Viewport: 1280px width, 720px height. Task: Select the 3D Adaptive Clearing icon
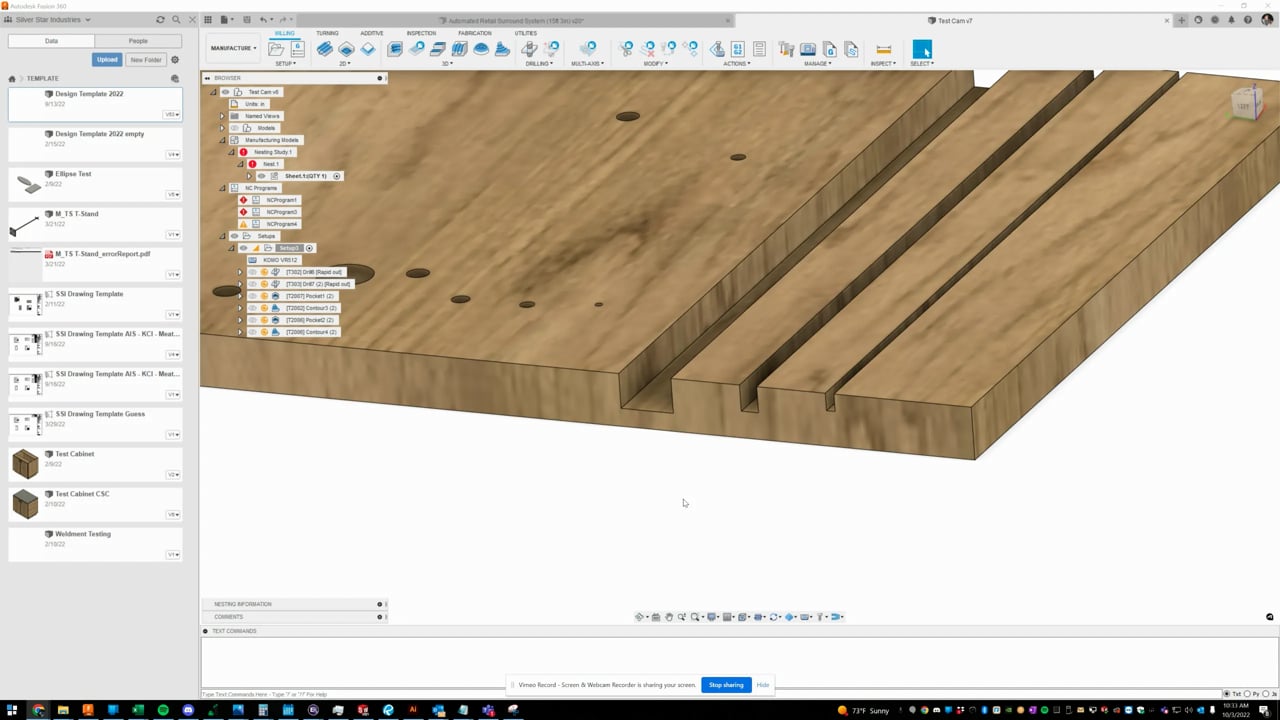click(x=395, y=49)
